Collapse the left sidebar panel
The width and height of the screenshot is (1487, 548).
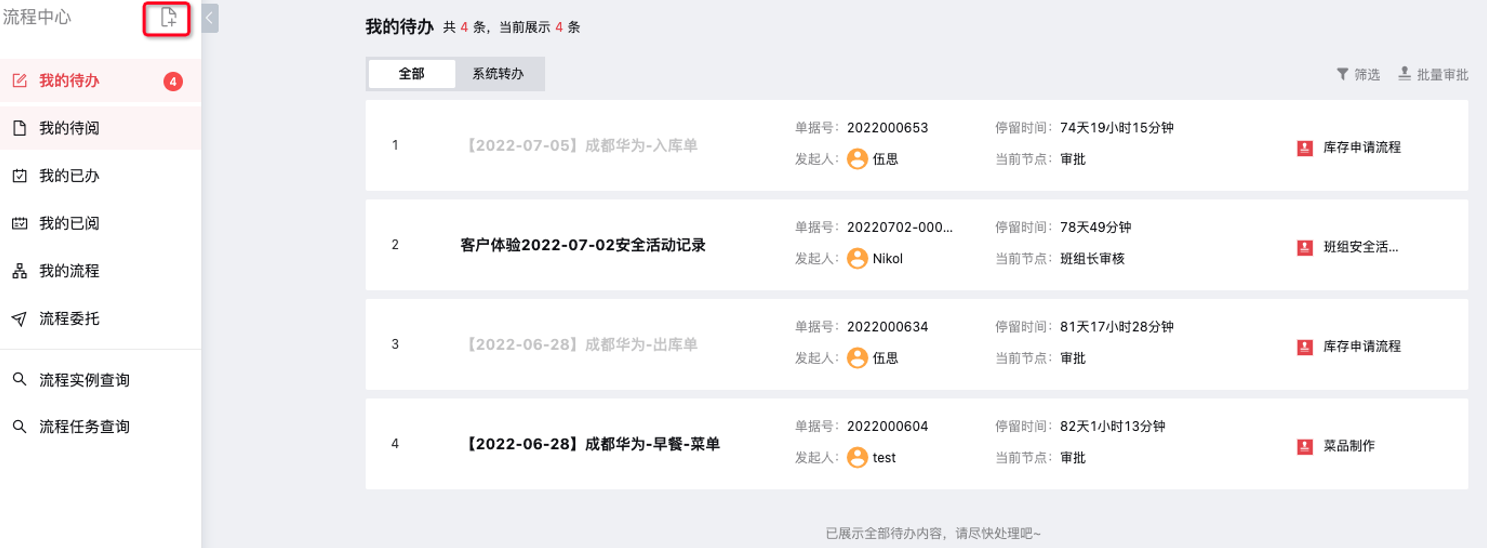coord(210,18)
